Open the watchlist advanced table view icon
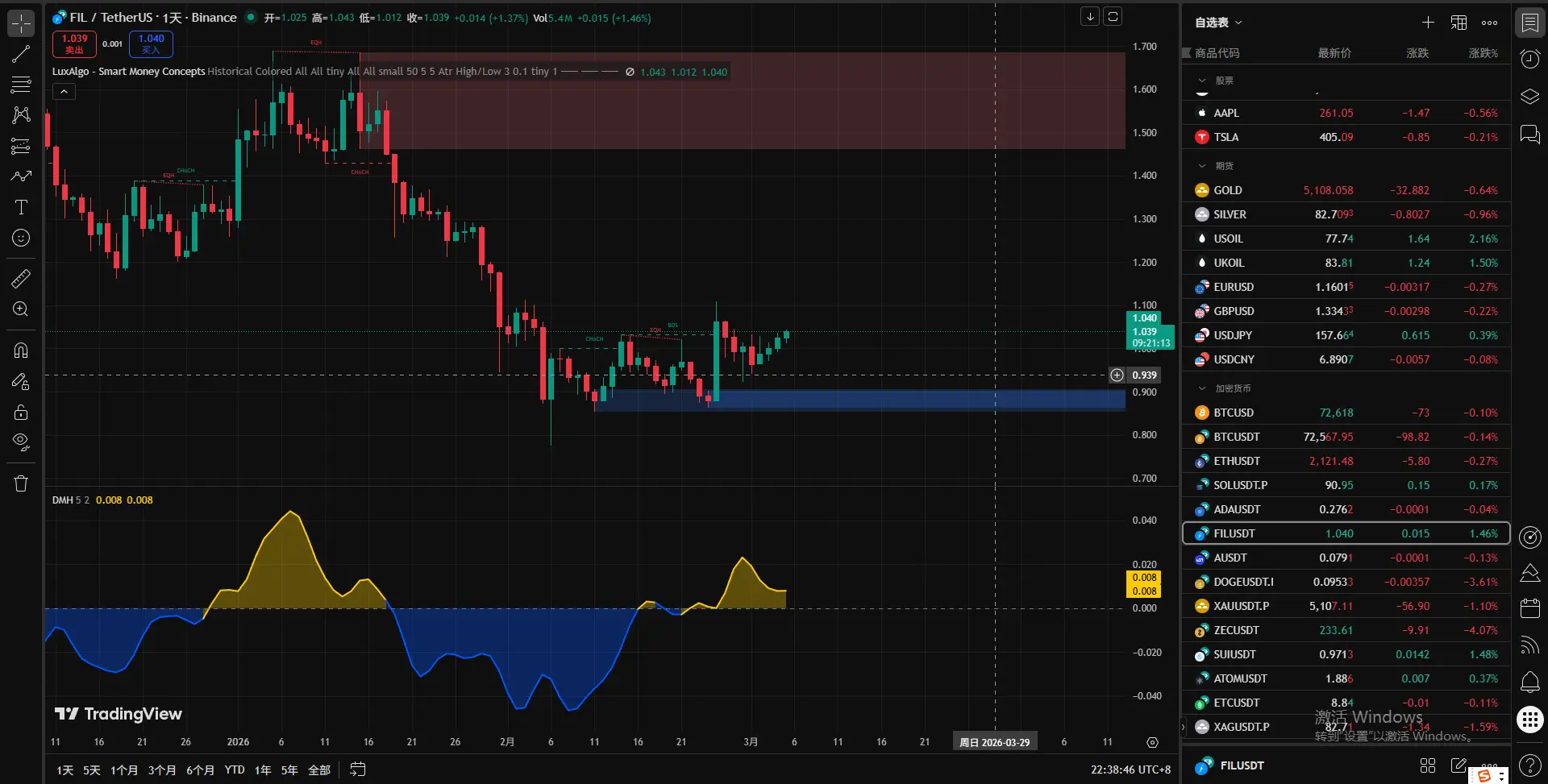 click(x=1459, y=23)
